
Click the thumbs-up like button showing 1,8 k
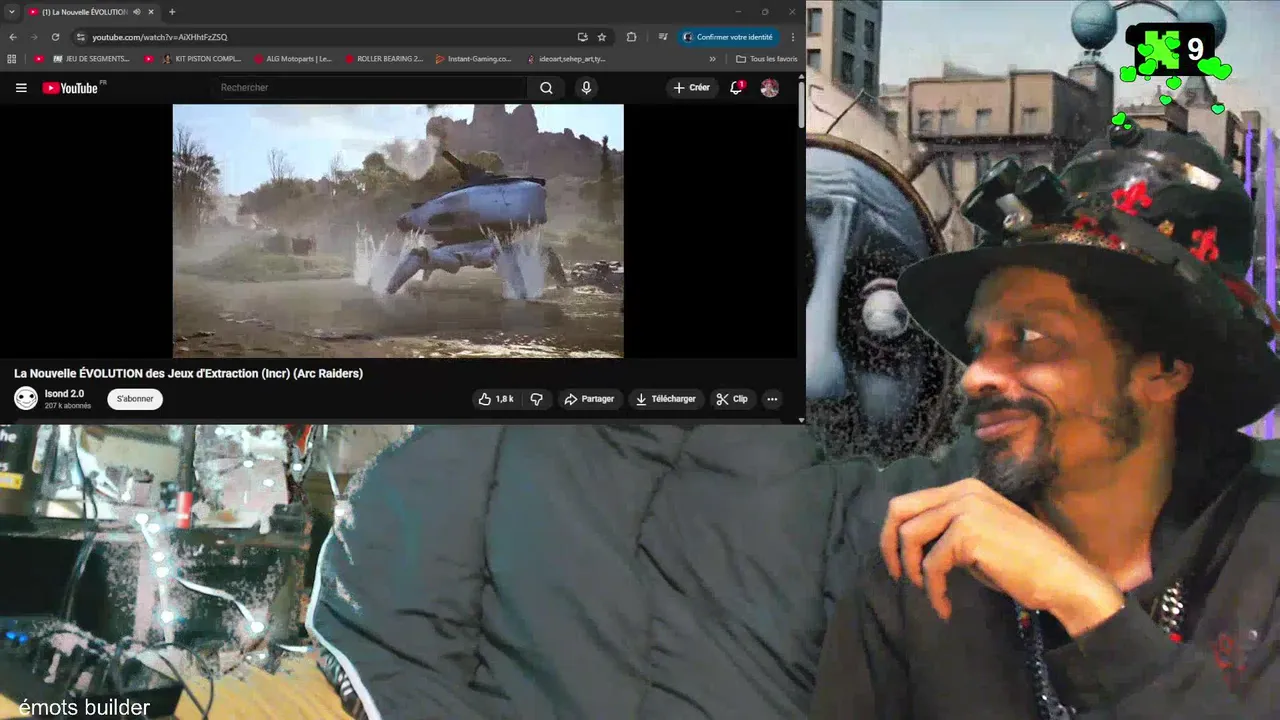(496, 399)
